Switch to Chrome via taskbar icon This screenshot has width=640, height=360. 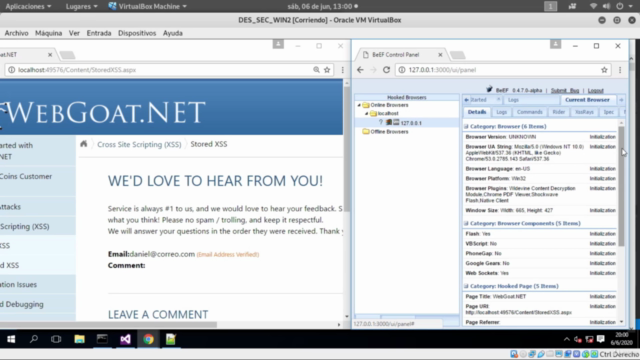point(148,339)
